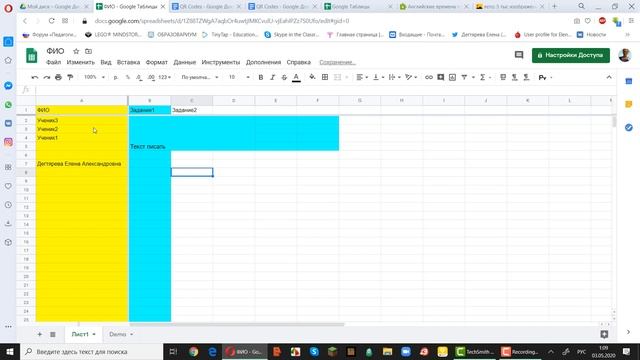
Task: Select column A header
Action: click(82, 100)
